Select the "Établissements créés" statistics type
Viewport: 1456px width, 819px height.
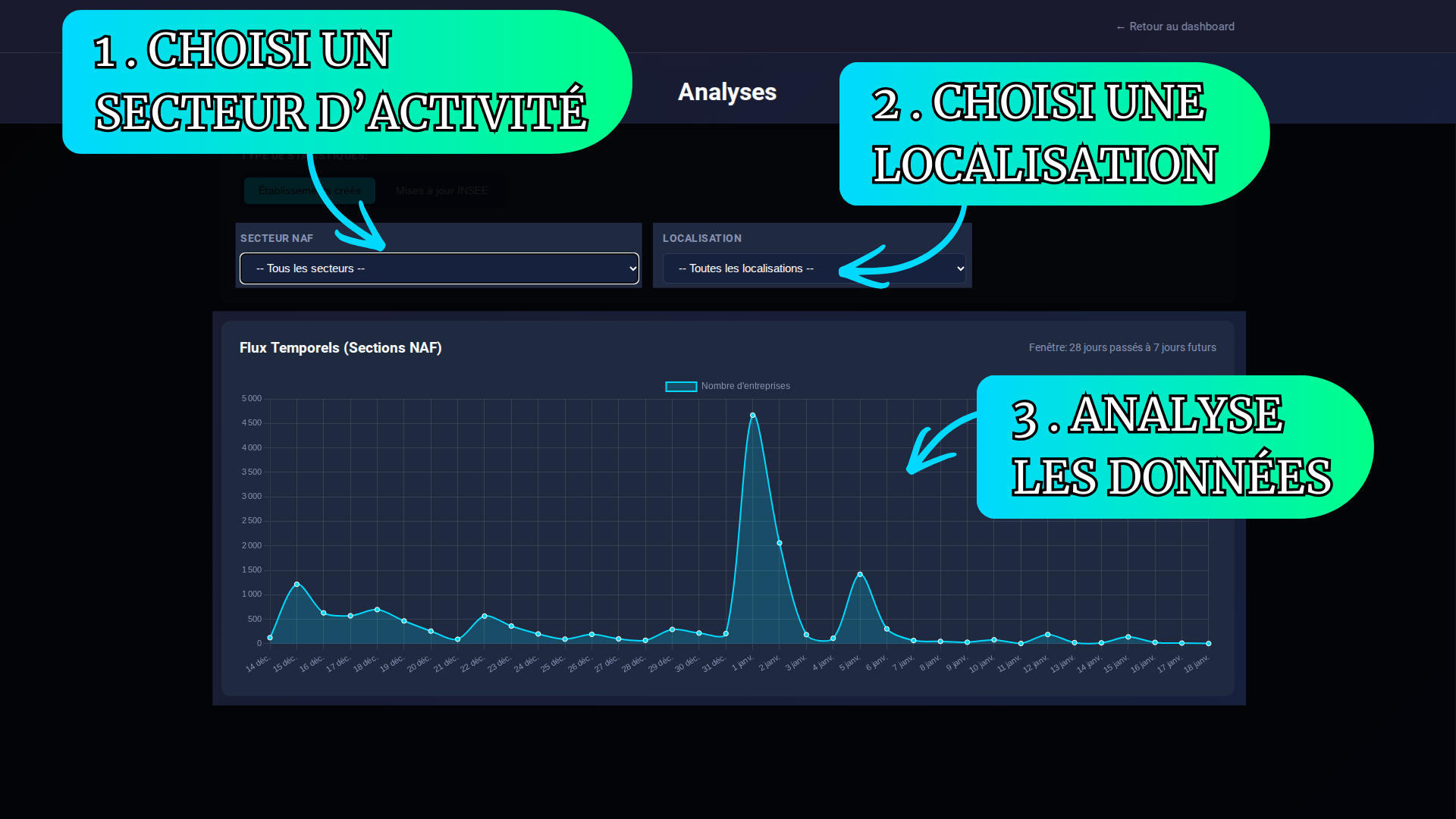[309, 190]
